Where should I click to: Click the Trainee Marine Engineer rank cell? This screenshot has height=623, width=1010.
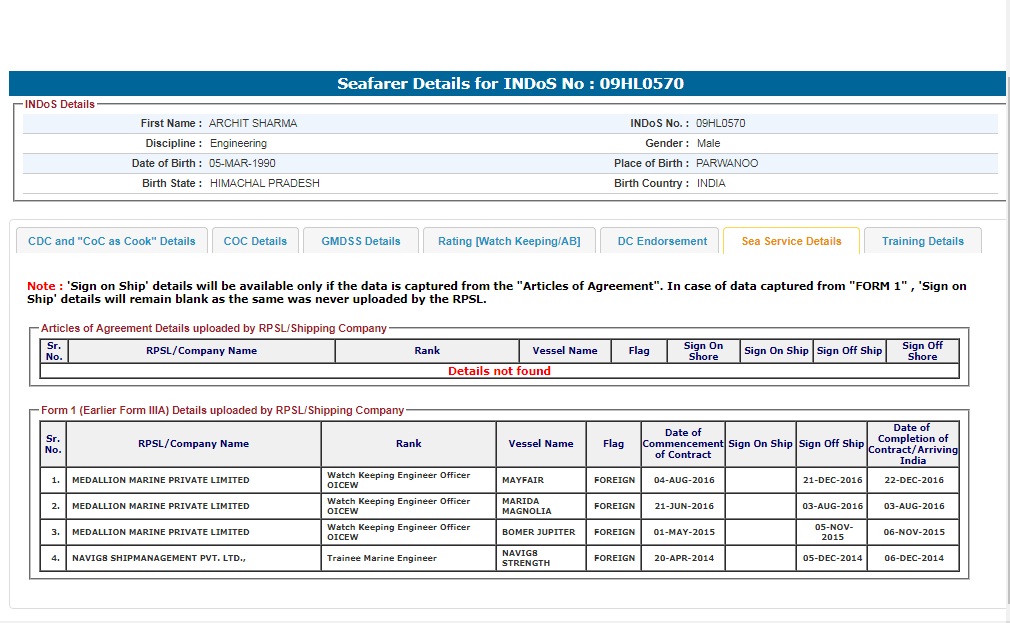coord(408,558)
